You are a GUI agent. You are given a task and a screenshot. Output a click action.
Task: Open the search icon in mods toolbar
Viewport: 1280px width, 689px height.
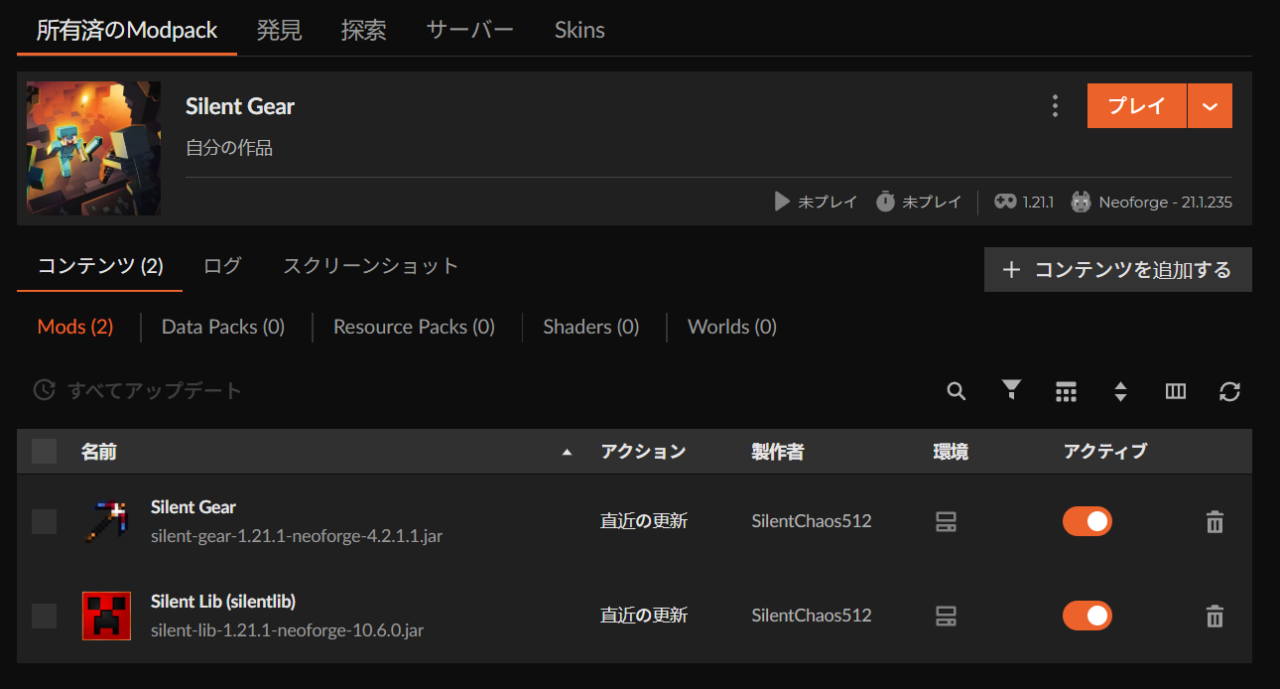[956, 391]
